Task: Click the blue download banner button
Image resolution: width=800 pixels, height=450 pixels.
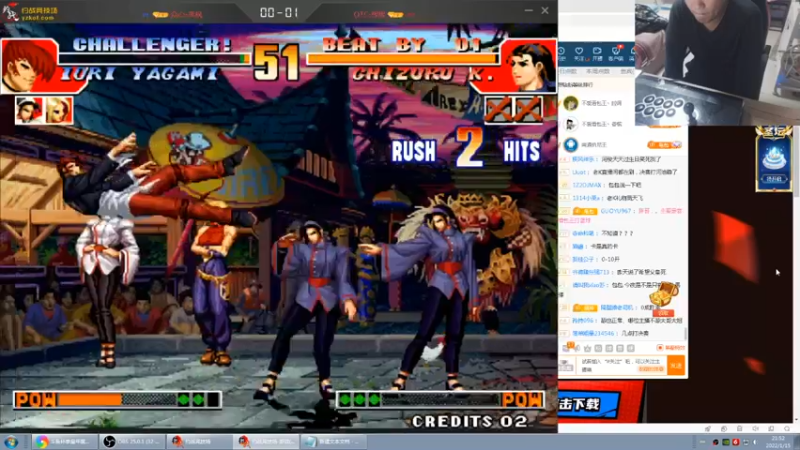Action: tap(589, 405)
